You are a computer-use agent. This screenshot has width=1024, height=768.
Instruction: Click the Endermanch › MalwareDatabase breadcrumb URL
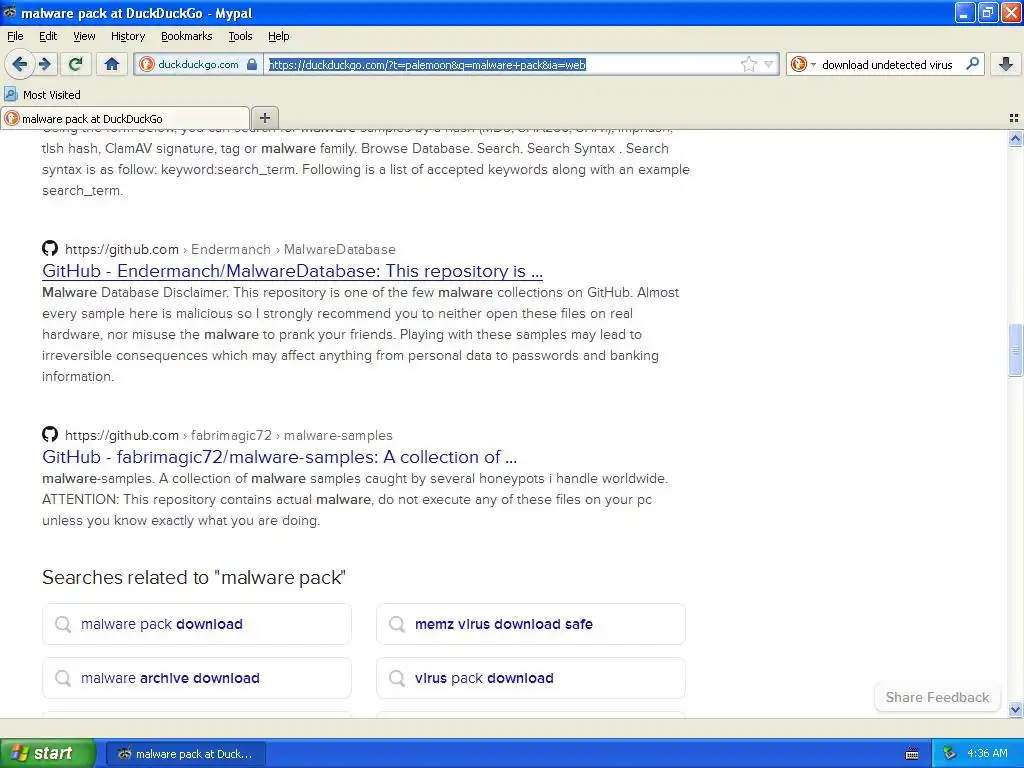(x=230, y=249)
